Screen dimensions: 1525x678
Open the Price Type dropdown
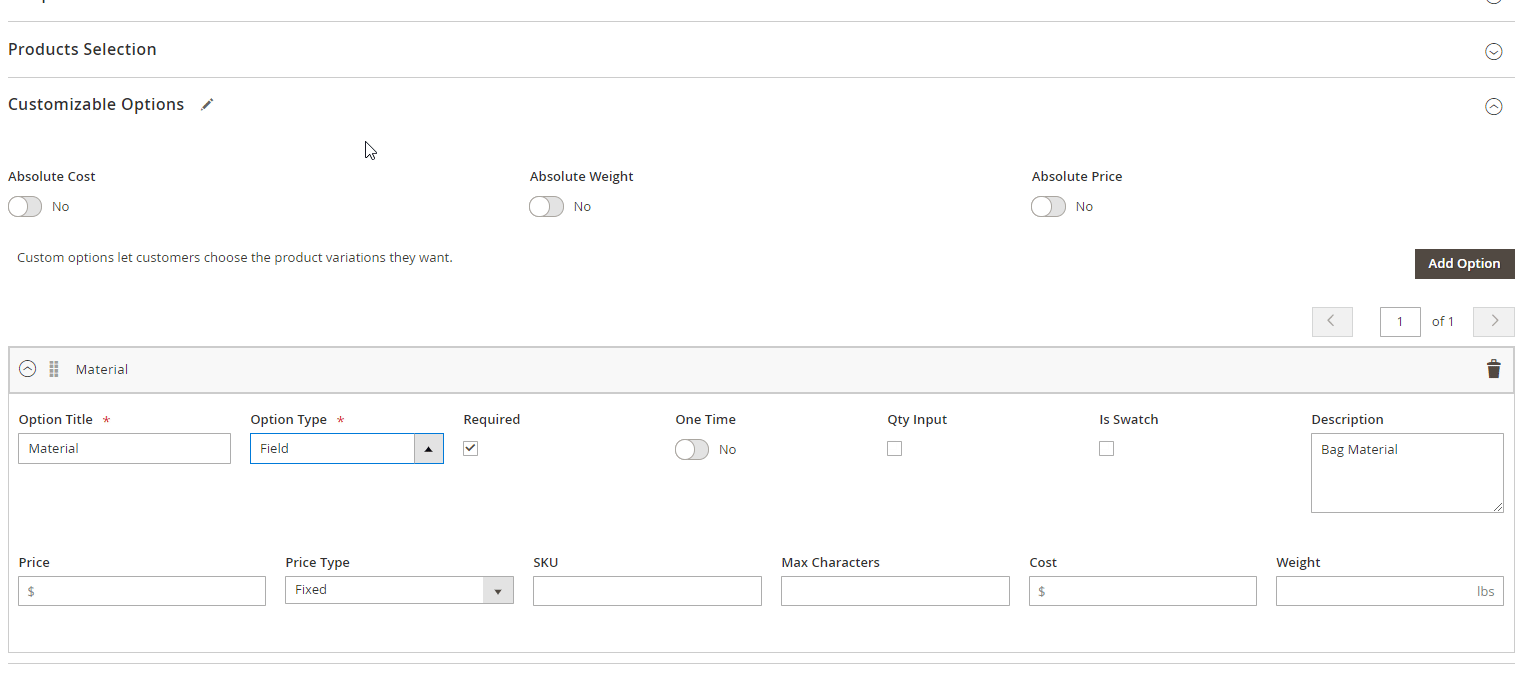(x=398, y=590)
